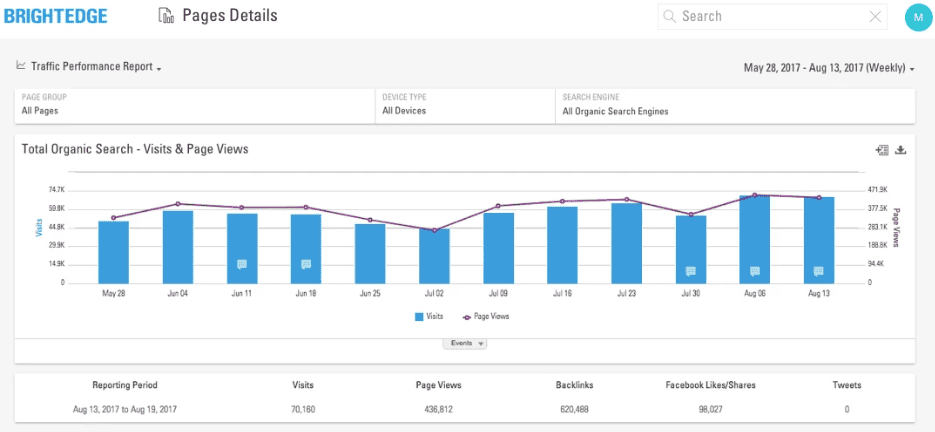Click the traffic performance line chart icon
Screen dimensions: 935x432
21,65
